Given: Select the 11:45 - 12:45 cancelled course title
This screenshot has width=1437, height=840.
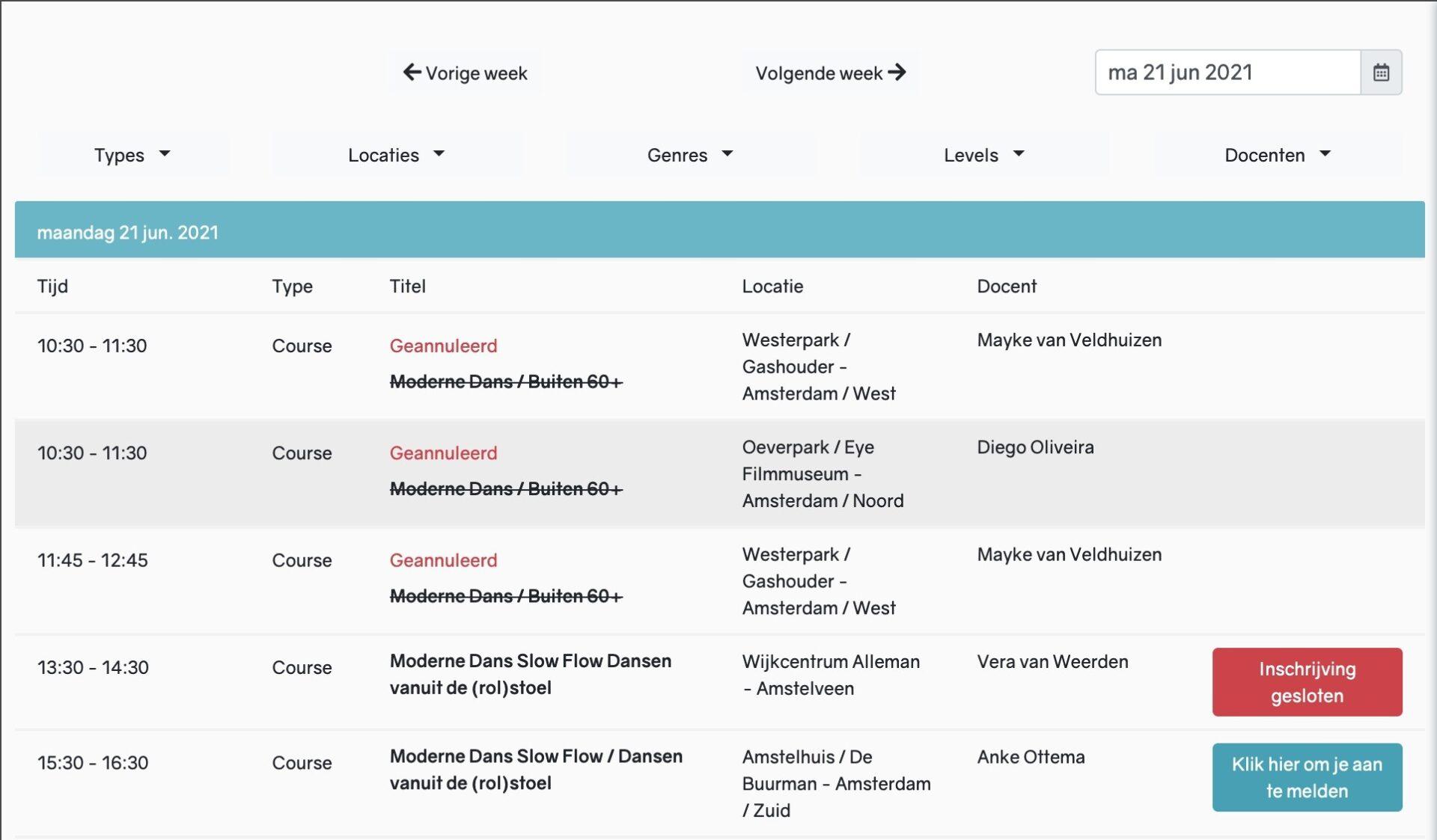Looking at the screenshot, I should tap(506, 596).
